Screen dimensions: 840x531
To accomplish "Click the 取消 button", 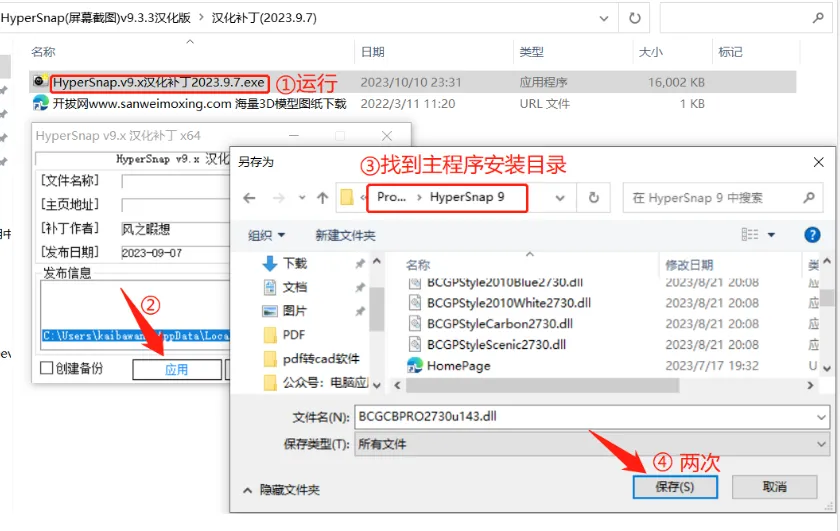I will (x=775, y=487).
